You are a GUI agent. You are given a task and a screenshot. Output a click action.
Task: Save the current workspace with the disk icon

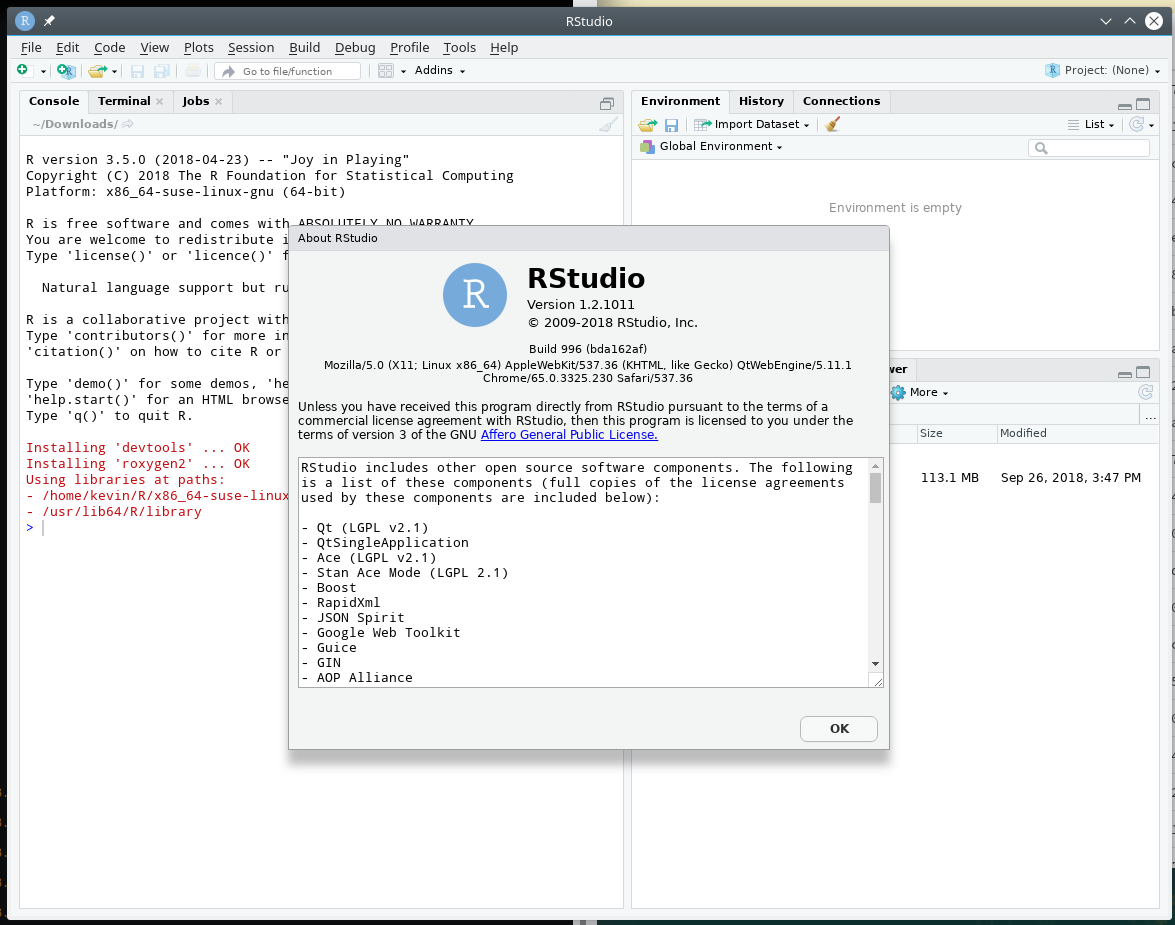point(671,123)
